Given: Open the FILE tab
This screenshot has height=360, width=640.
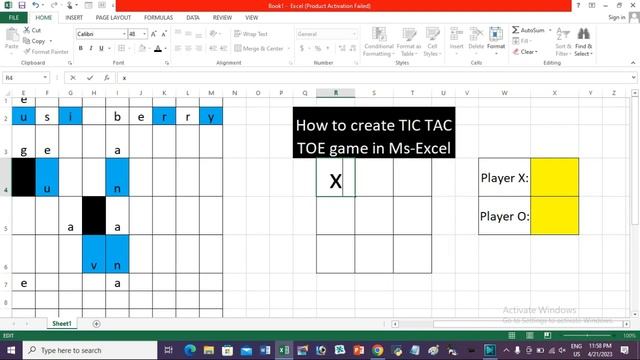Looking at the screenshot, I should tap(14, 18).
